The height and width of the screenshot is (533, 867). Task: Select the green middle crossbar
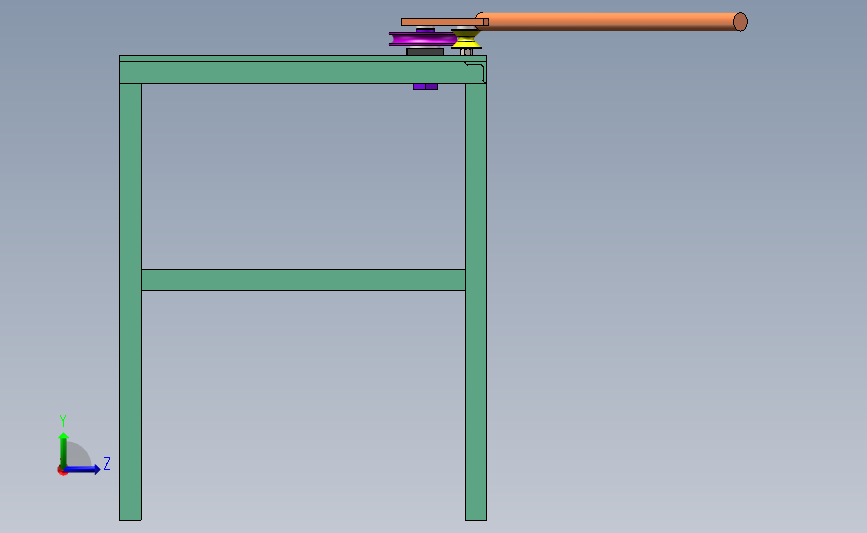pos(303,280)
